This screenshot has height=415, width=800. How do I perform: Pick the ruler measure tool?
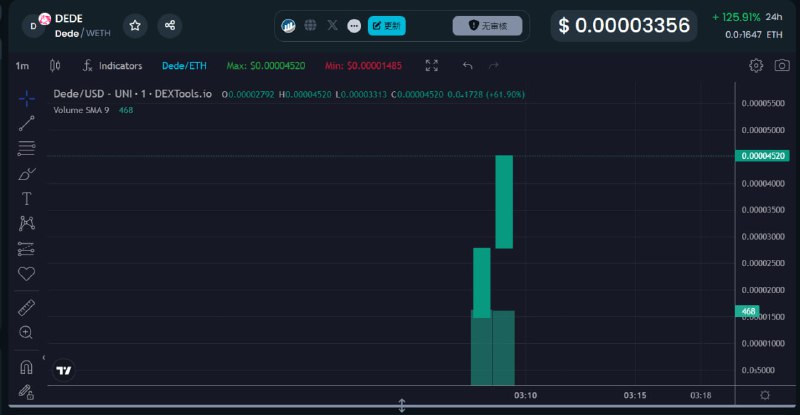click(27, 307)
